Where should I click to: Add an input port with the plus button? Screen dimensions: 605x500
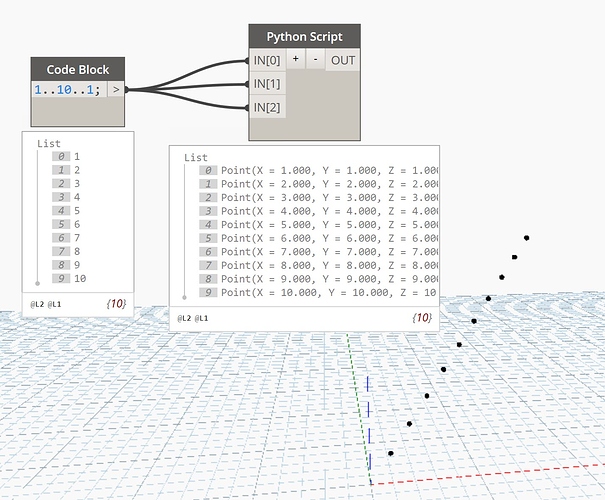point(296,59)
